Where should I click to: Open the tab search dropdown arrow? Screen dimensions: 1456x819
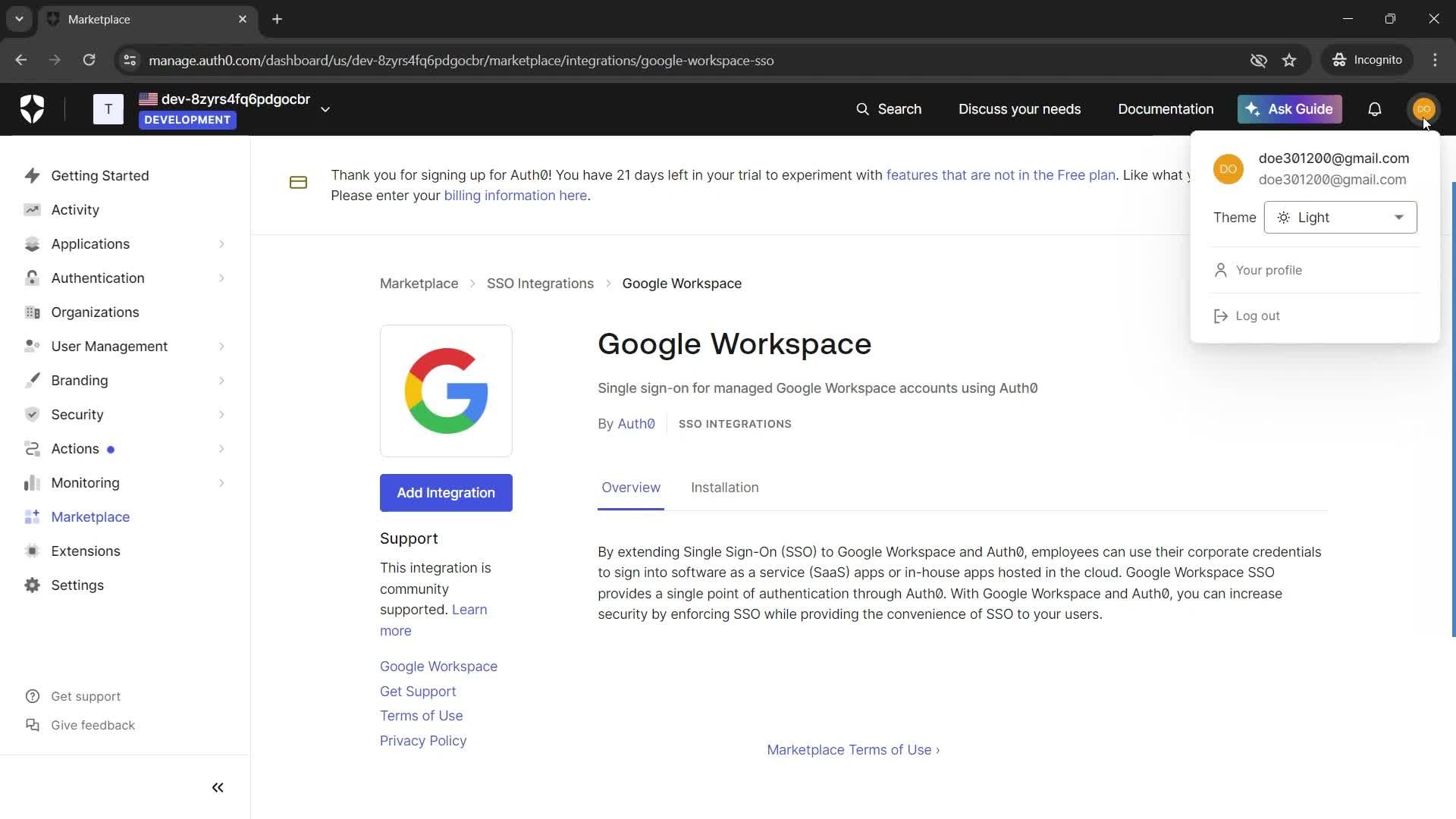pyautogui.click(x=19, y=19)
